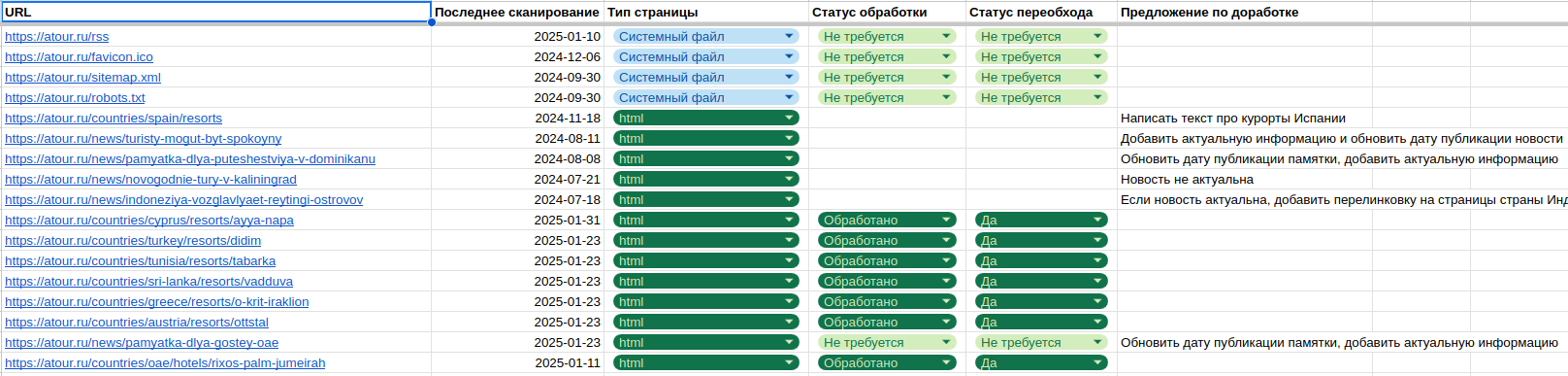Open the indoneziya-vozglavlyaet-reytingi-ostrovov link
The width and height of the screenshot is (1568, 376).
click(184, 200)
